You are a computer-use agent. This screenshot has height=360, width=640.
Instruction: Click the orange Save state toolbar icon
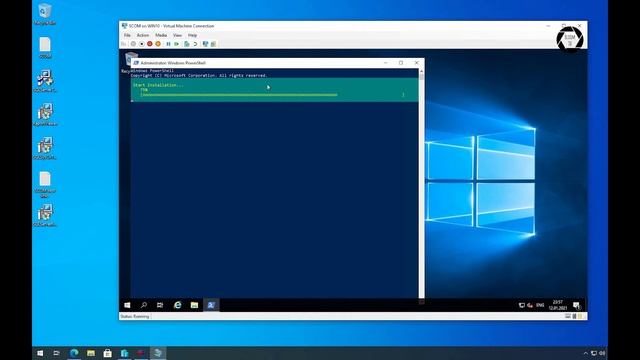coord(158,44)
